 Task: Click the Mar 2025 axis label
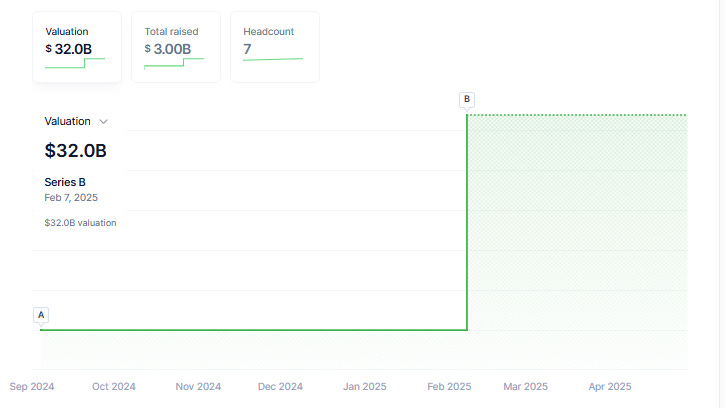pos(526,387)
